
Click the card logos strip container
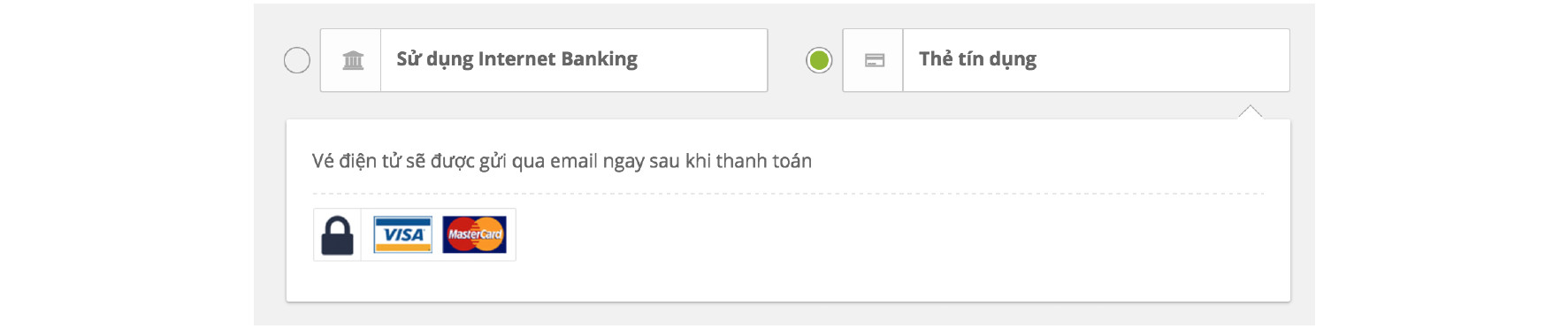coord(415,234)
